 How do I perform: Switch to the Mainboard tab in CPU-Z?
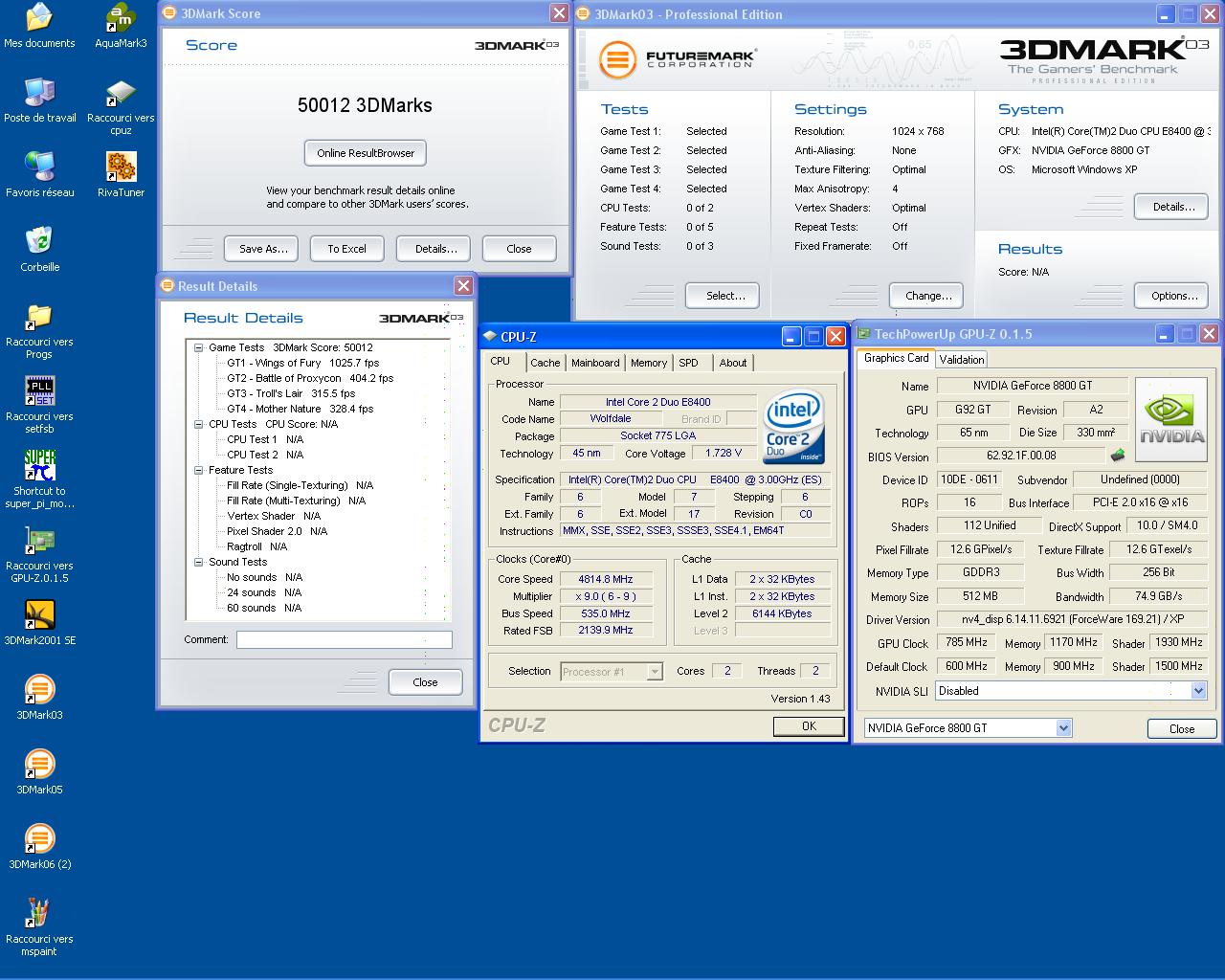coord(595,363)
